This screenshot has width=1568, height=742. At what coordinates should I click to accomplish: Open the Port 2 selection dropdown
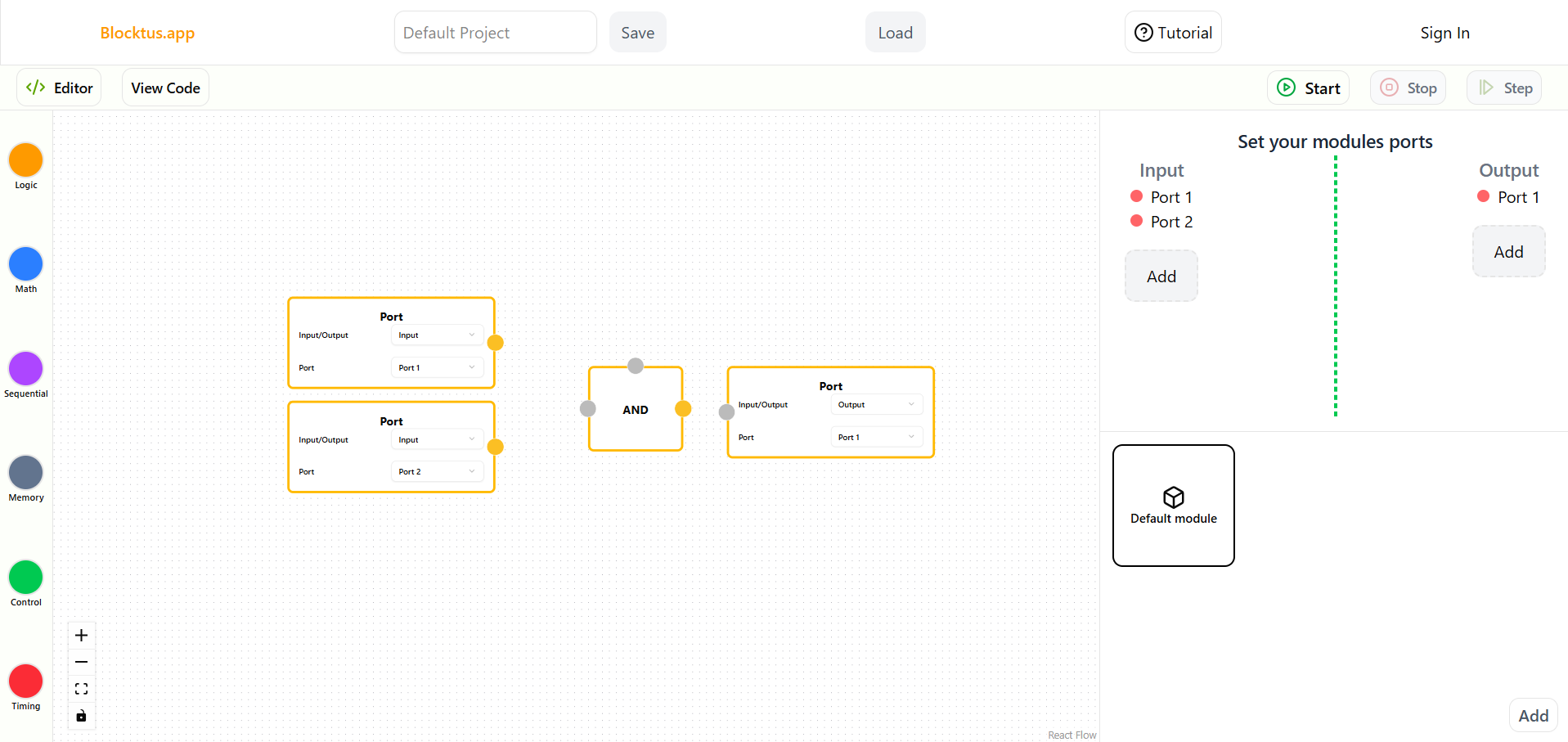point(437,472)
